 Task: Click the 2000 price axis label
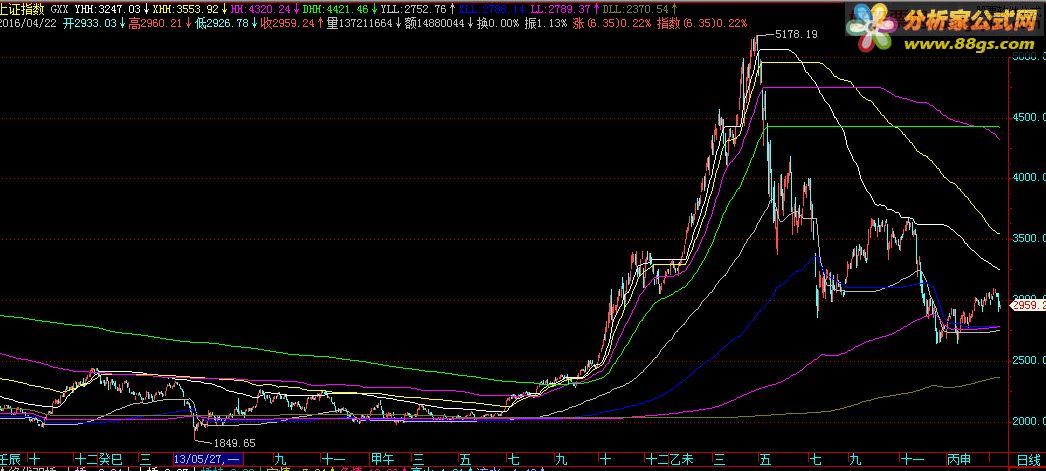pyautogui.click(x=1028, y=422)
